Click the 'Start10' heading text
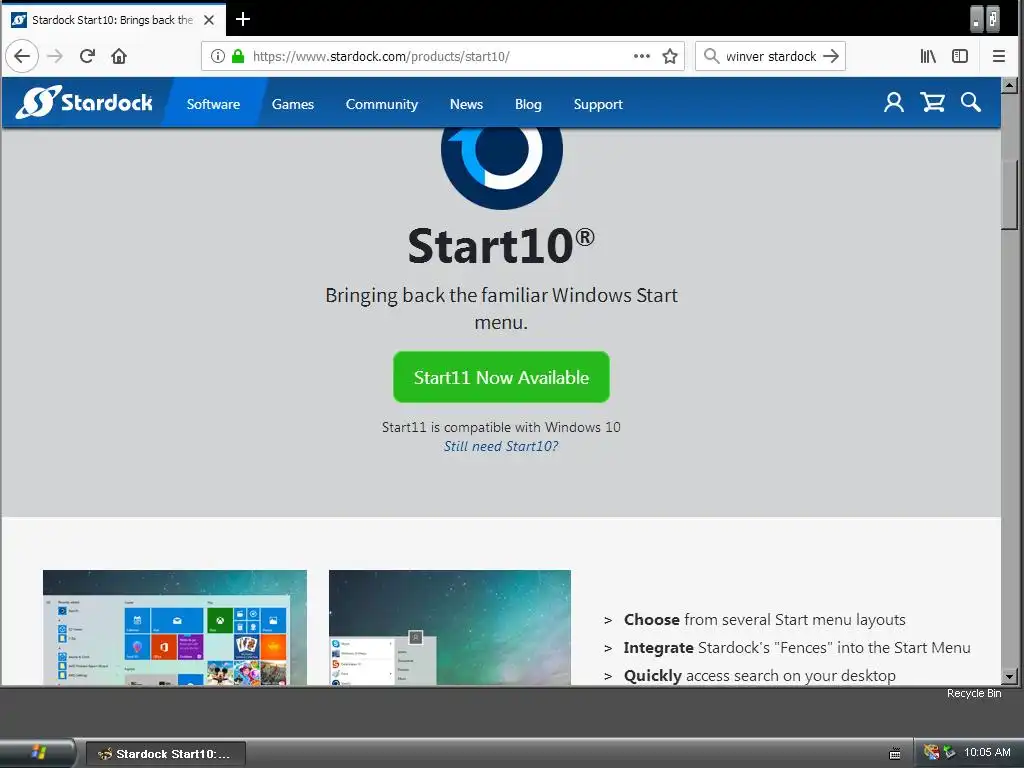The width and height of the screenshot is (1024, 768). click(x=501, y=246)
